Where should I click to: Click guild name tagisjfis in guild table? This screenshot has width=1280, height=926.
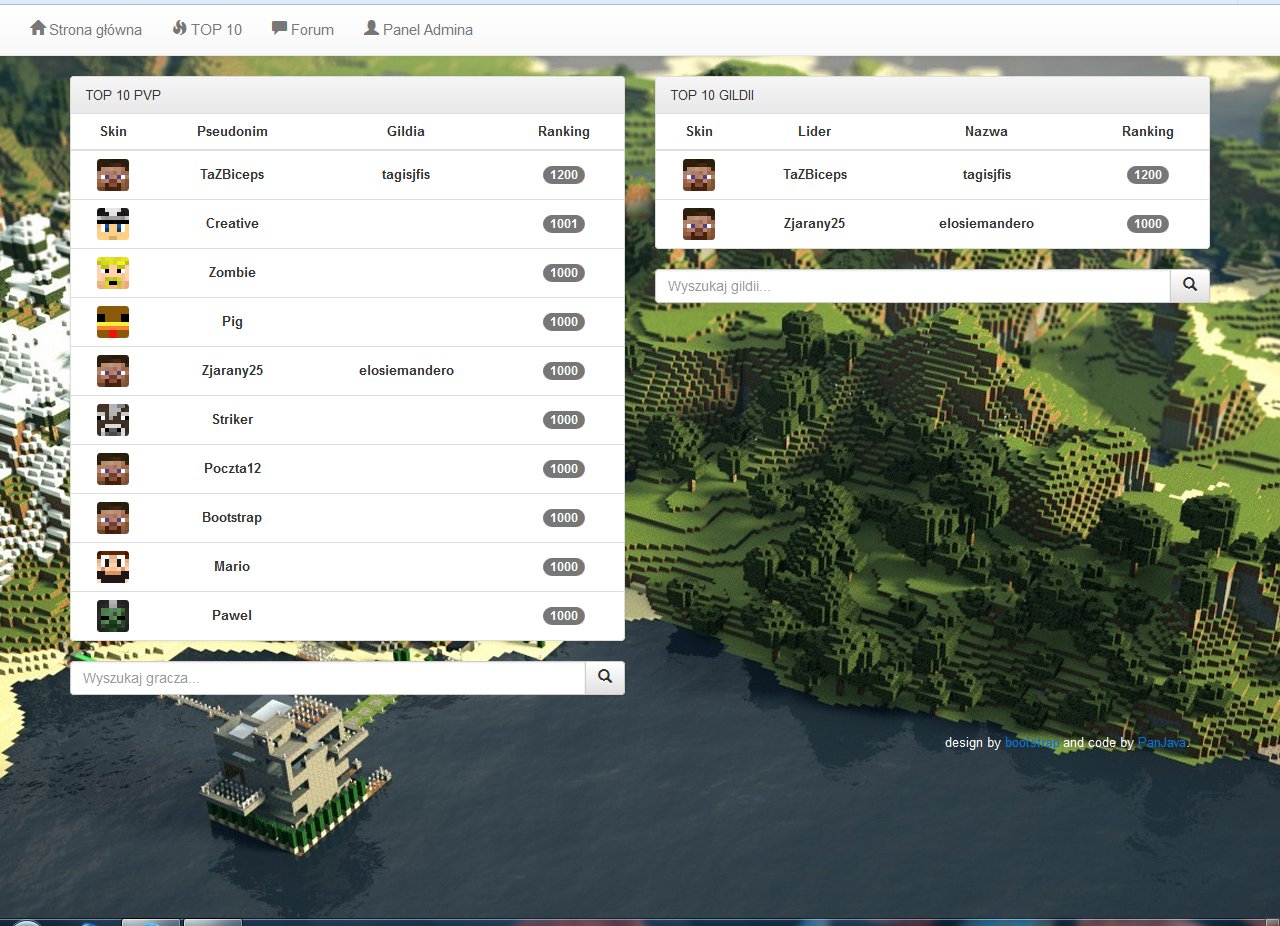[x=987, y=174]
